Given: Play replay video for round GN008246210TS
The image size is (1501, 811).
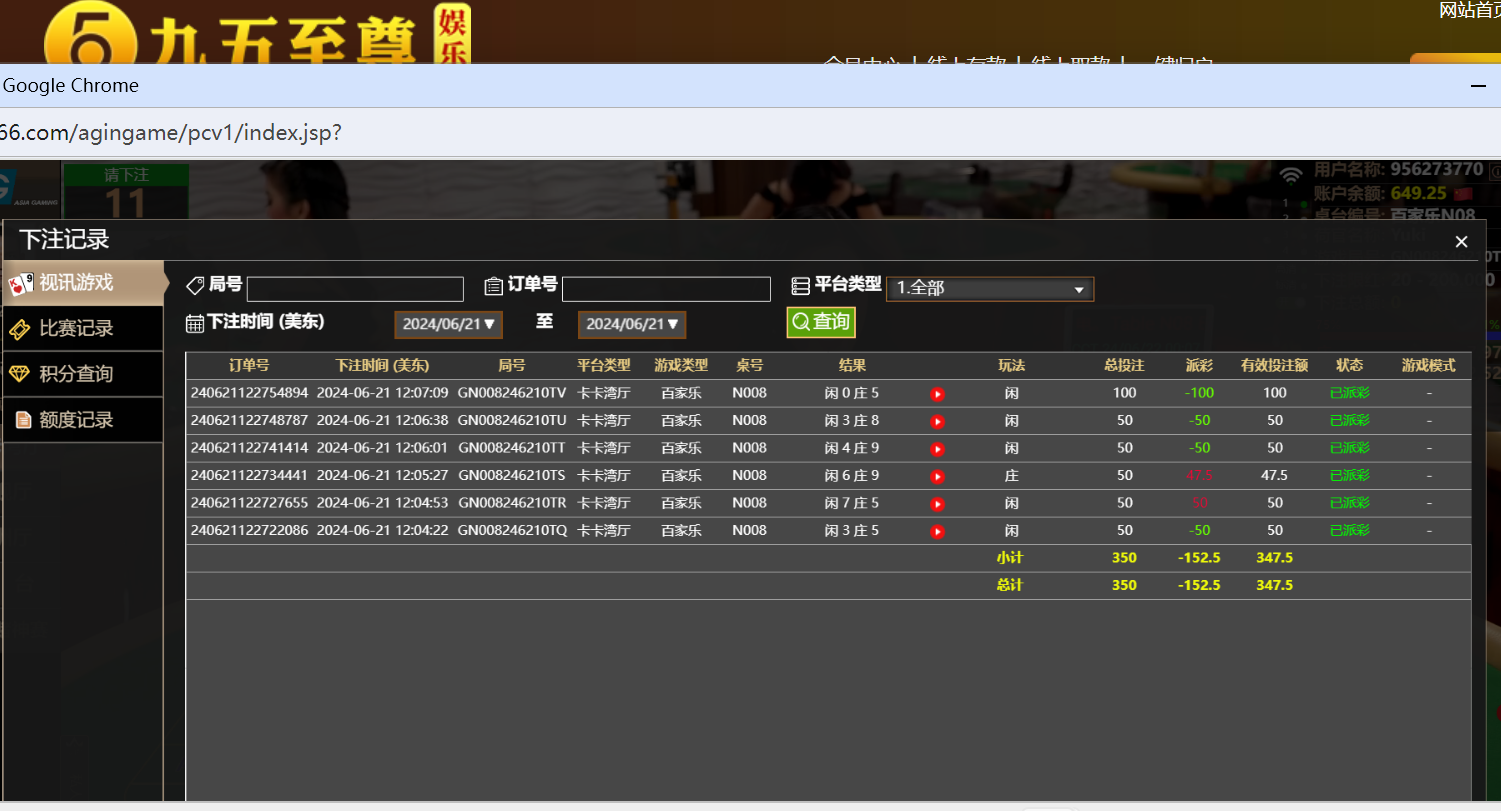Looking at the screenshot, I should (x=937, y=477).
